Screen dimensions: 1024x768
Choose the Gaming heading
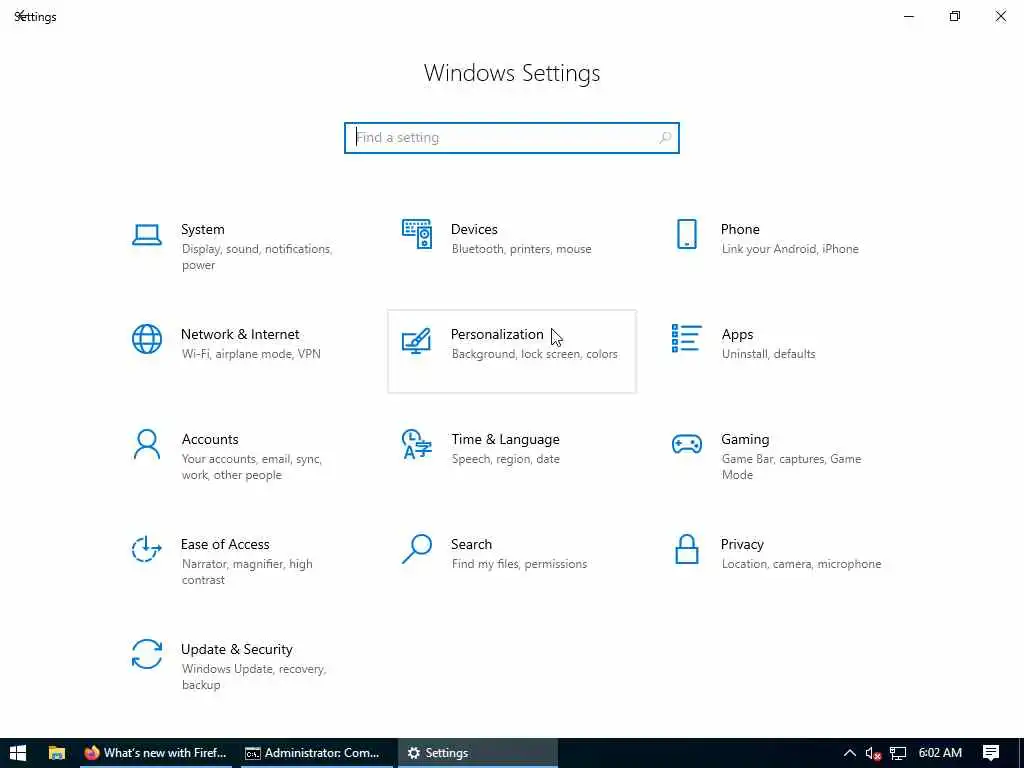[745, 440]
